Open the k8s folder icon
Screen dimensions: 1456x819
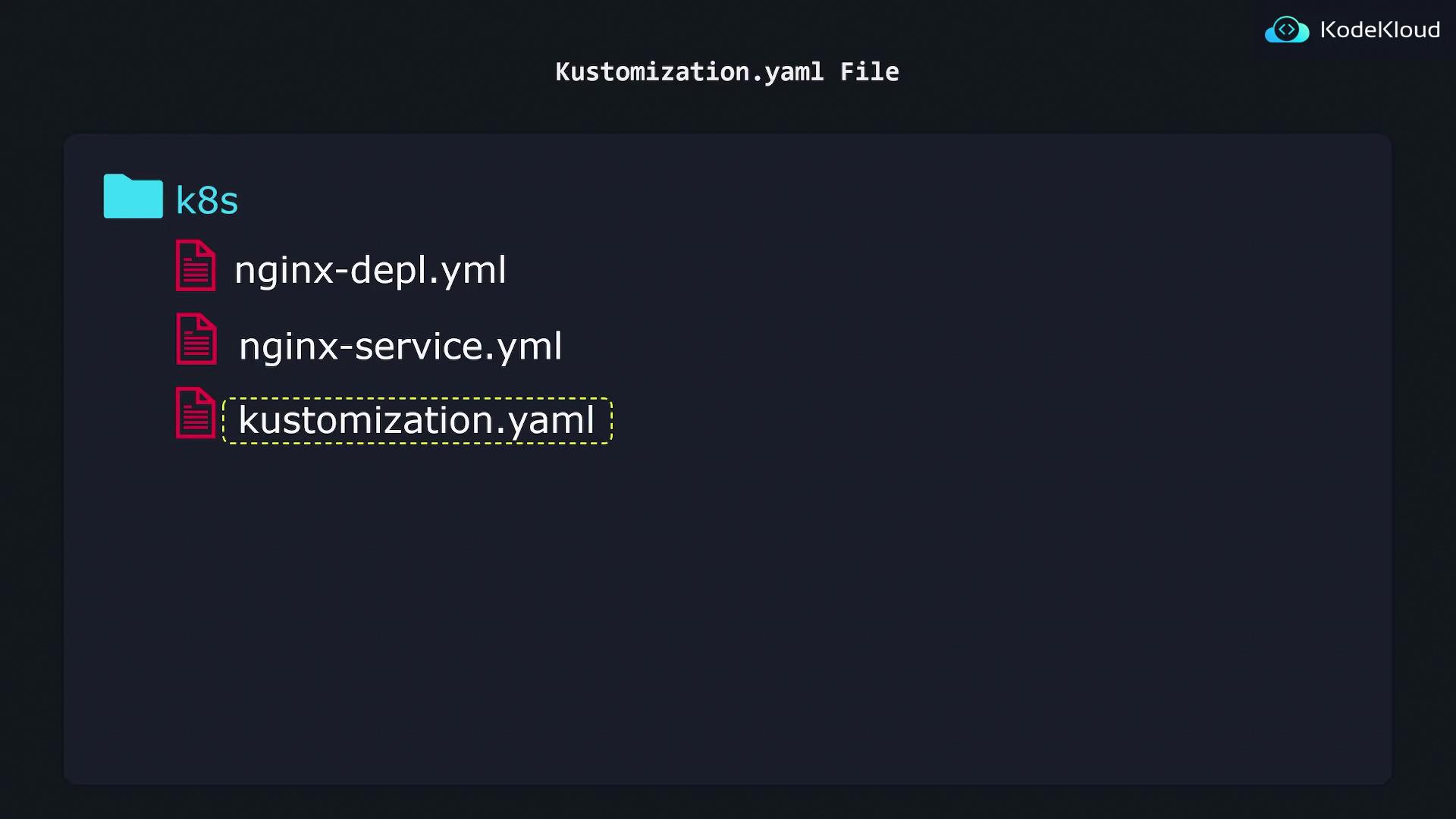pyautogui.click(x=133, y=197)
